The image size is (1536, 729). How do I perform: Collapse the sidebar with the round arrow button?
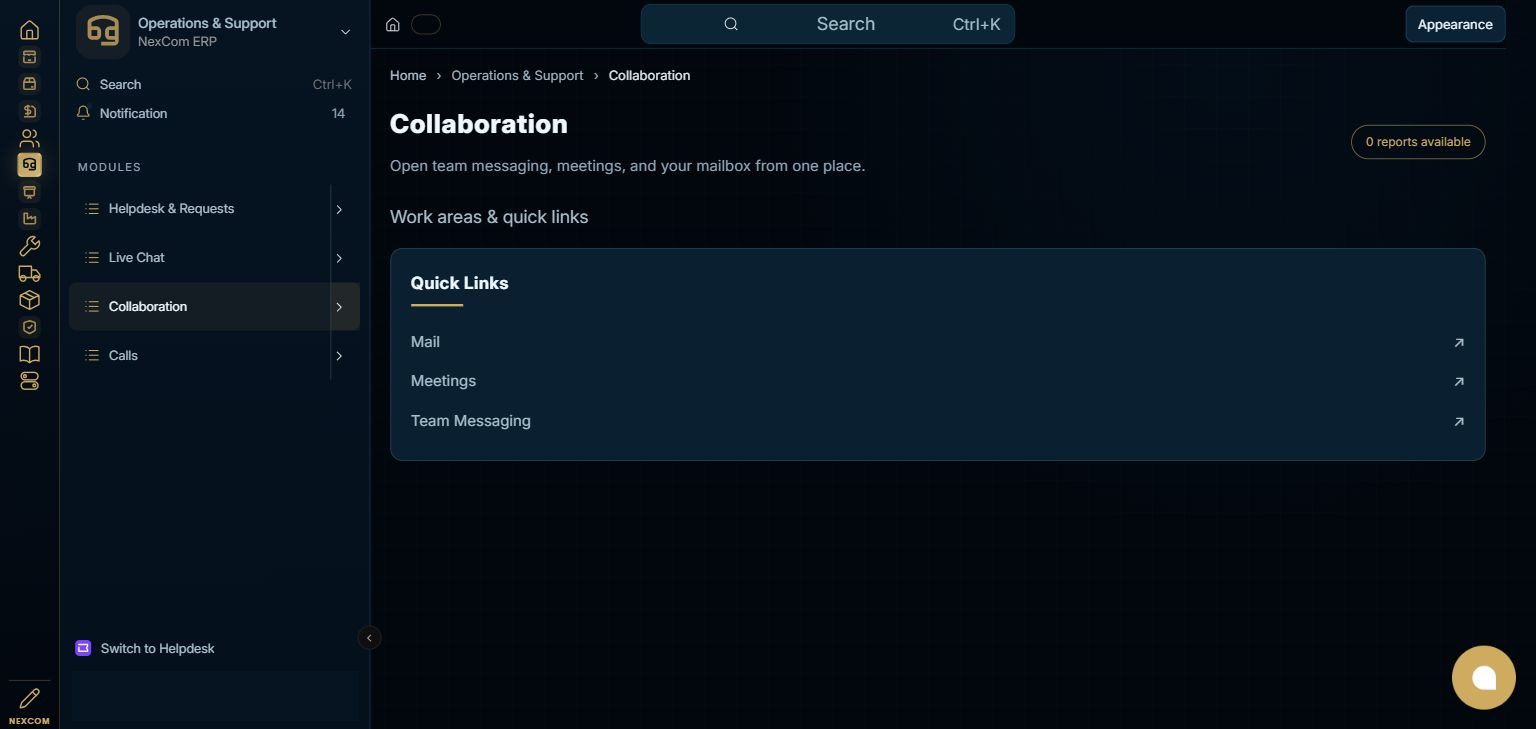[x=369, y=638]
